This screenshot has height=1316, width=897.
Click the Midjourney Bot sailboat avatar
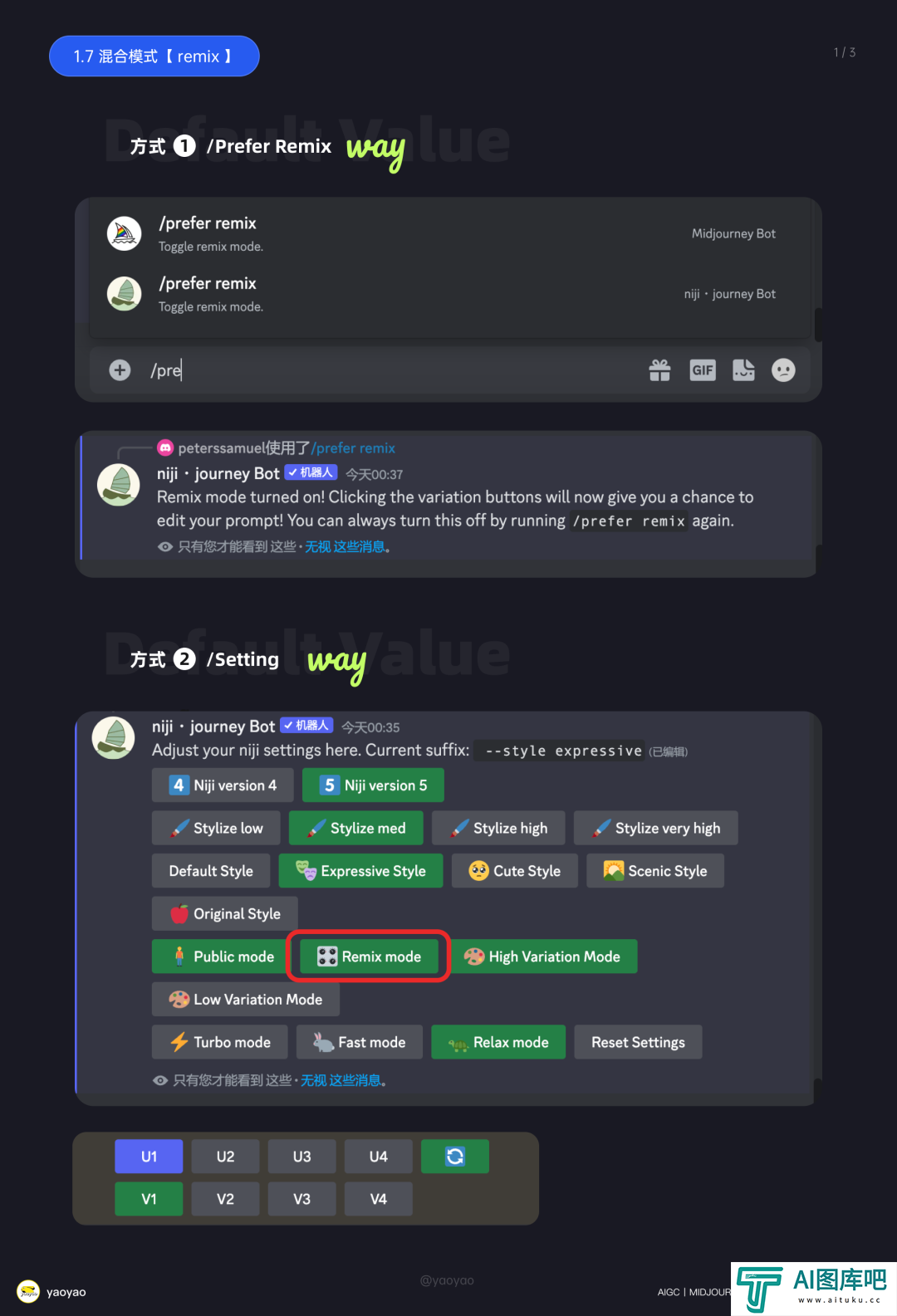click(x=125, y=233)
